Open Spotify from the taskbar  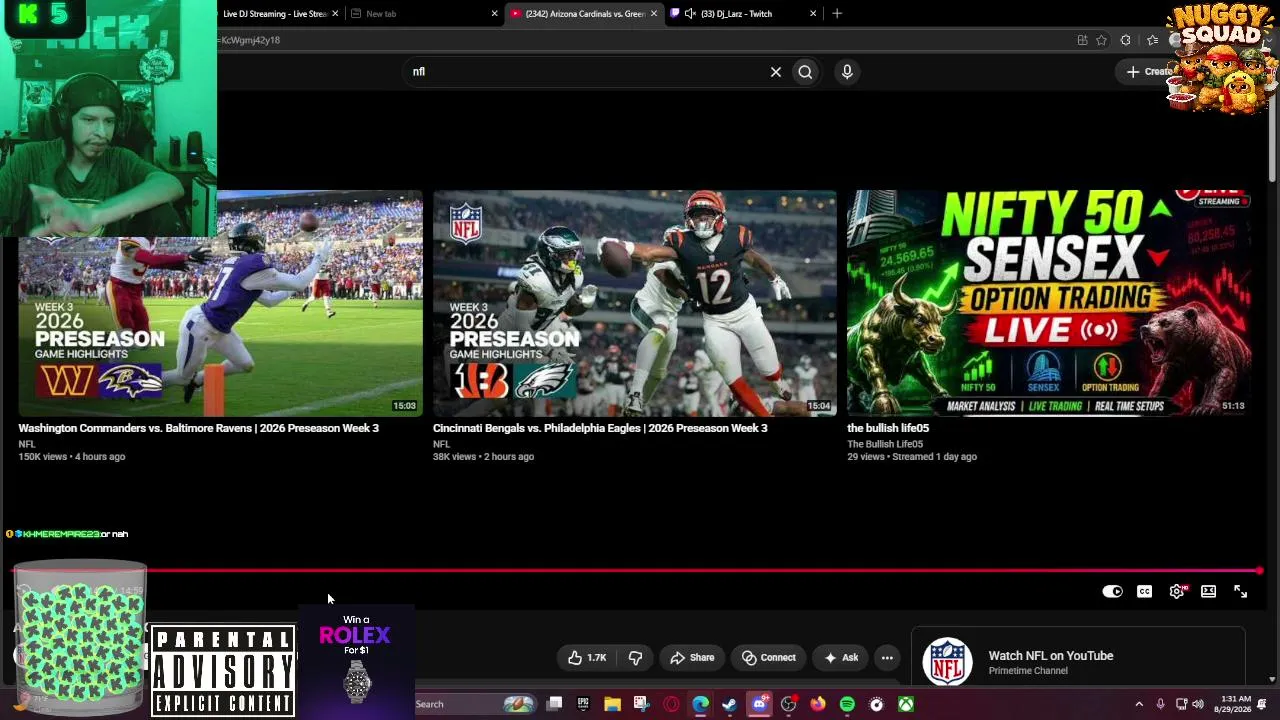click(x=847, y=704)
